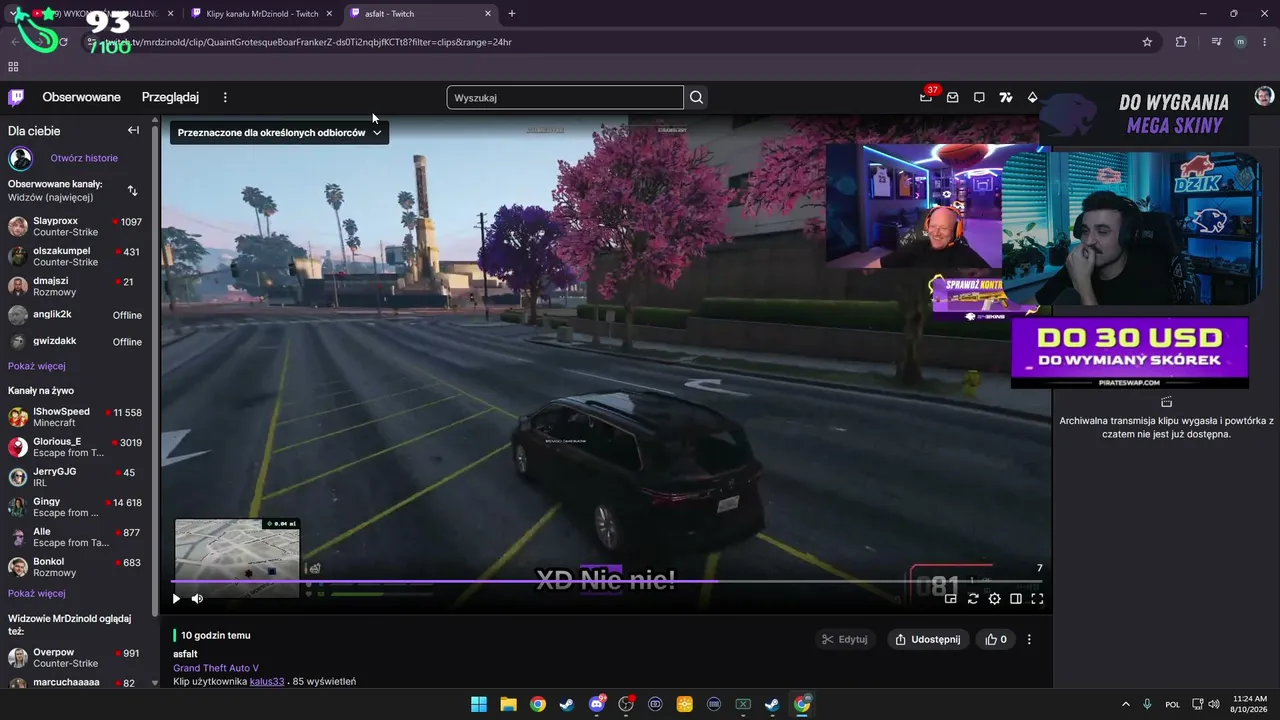Click the Bits diamond icon in header
Image resolution: width=1280 pixels, height=720 pixels.
pos(1032,97)
